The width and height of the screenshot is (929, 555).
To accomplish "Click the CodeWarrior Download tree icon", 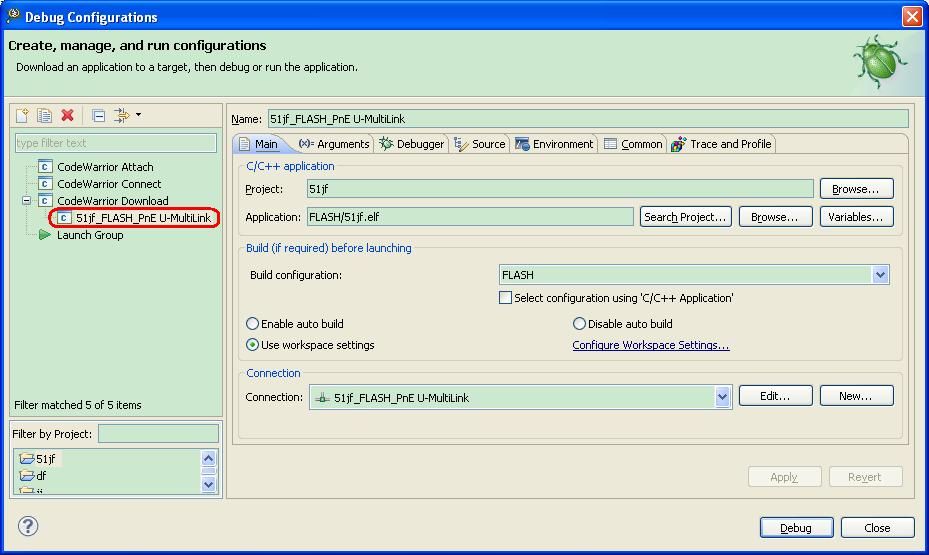I will [44, 201].
